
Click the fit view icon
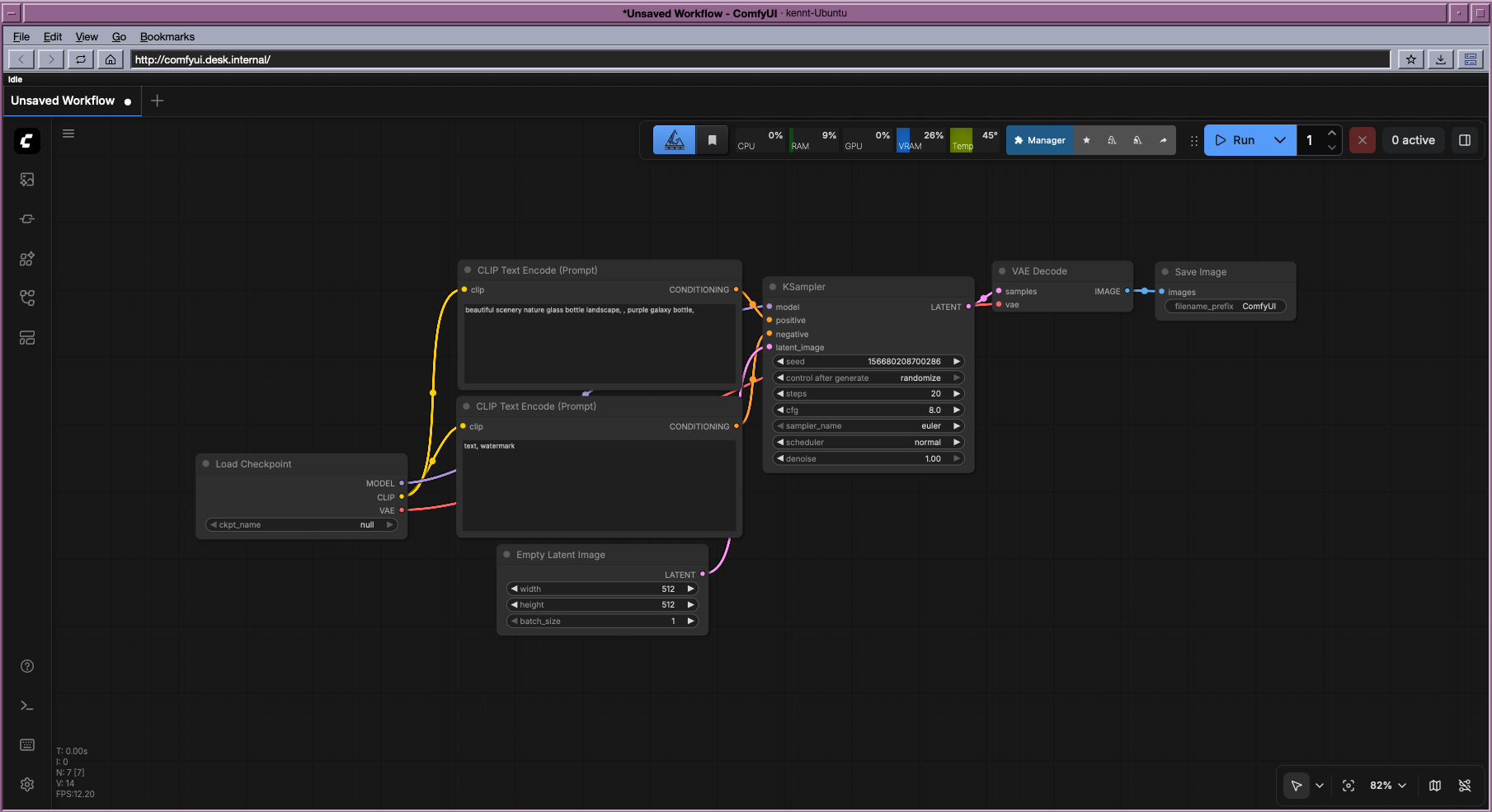1348,786
